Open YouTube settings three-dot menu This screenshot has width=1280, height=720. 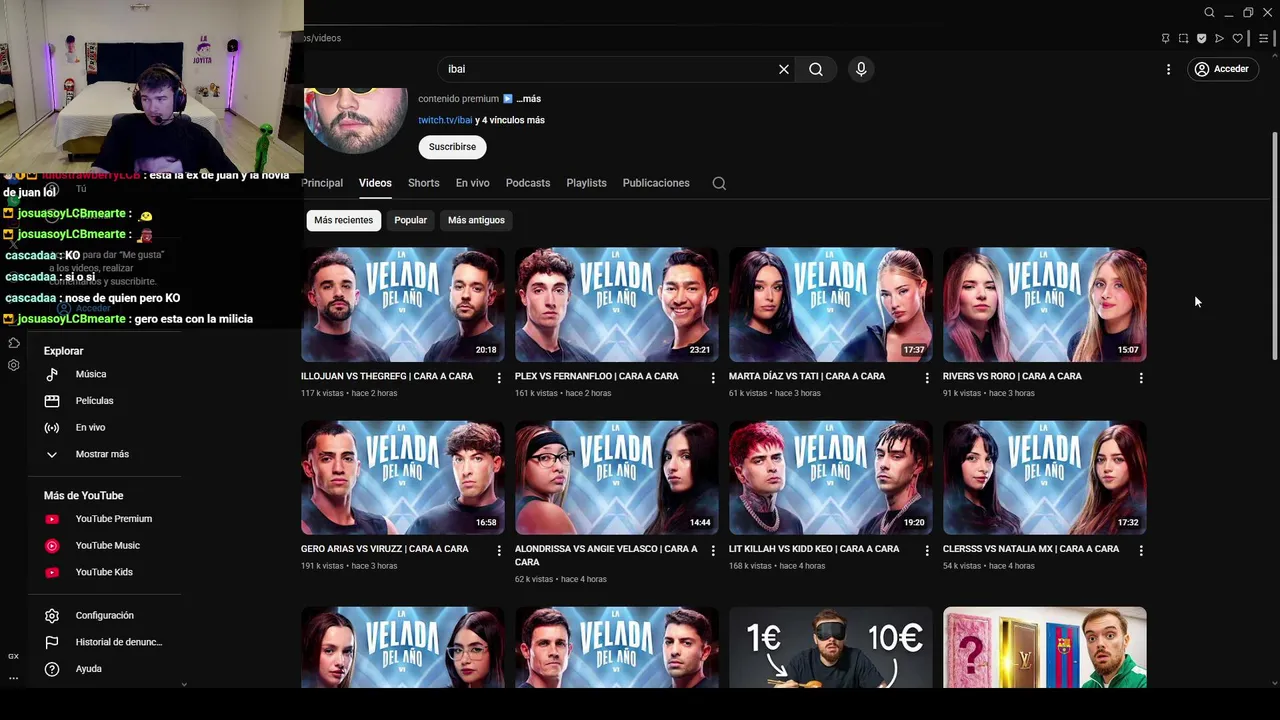tap(1168, 69)
